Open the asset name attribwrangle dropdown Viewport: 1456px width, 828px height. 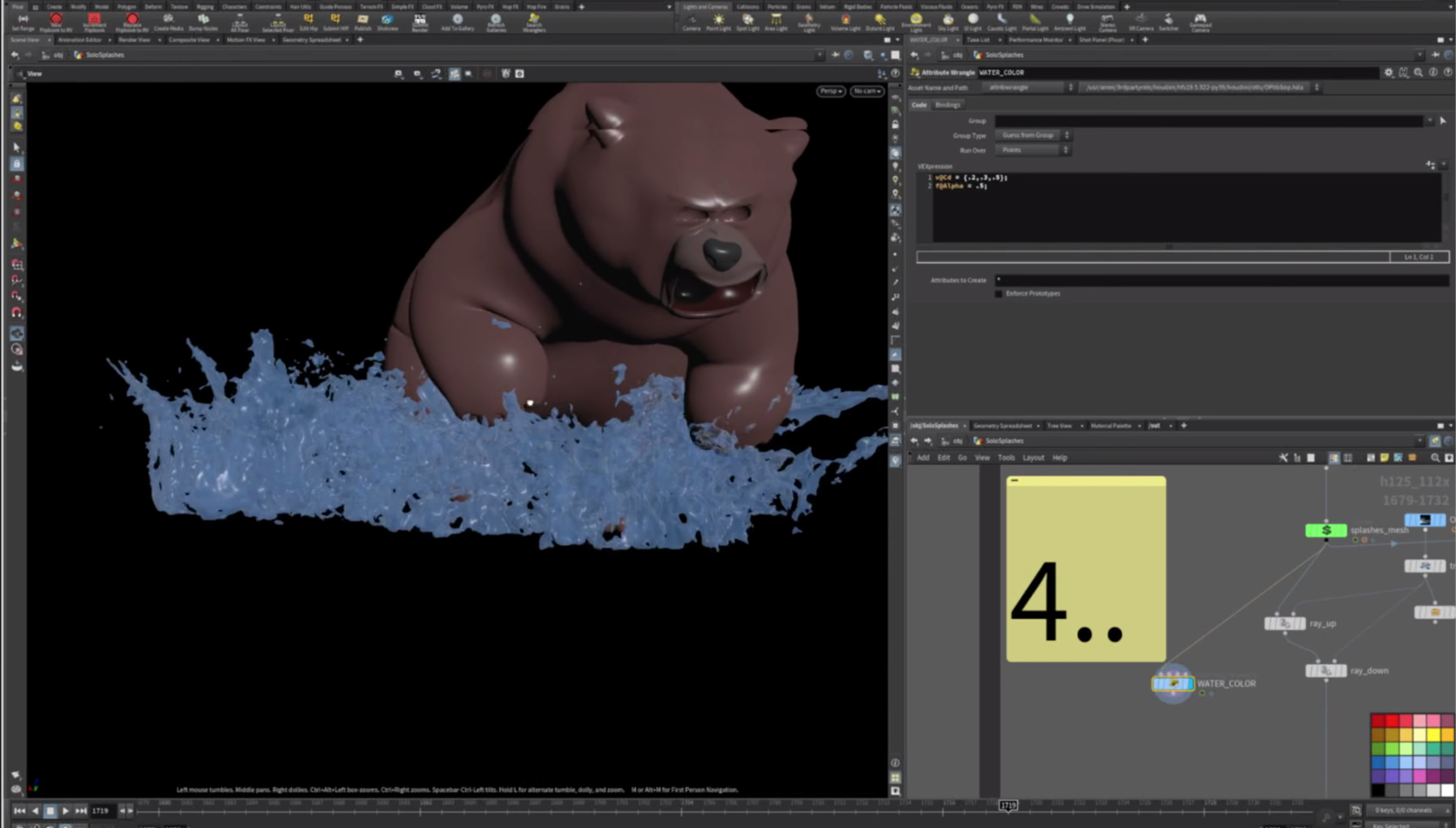pos(1030,88)
